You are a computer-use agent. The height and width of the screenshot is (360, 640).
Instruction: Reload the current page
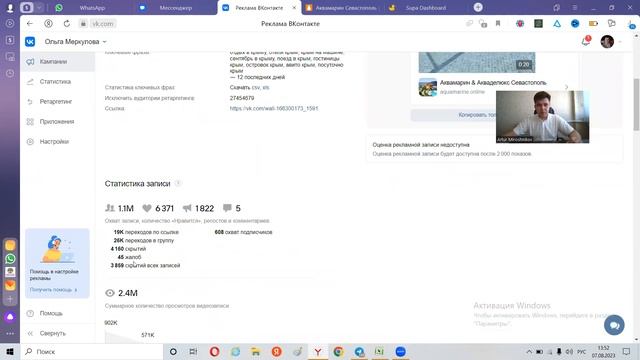pyautogui.click(x=67, y=24)
